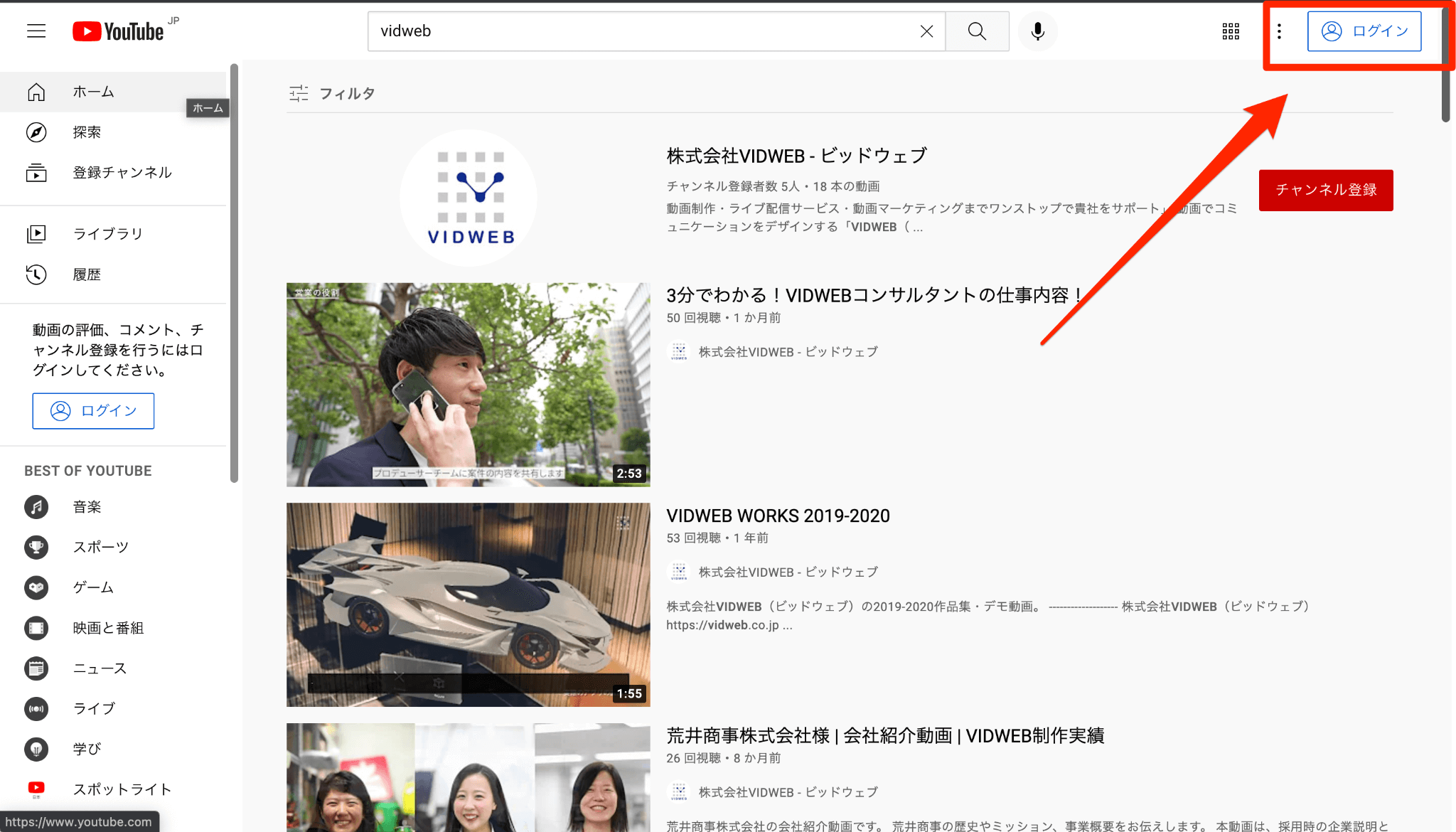
Task: Click the left hamburger menu icon
Action: coord(36,30)
